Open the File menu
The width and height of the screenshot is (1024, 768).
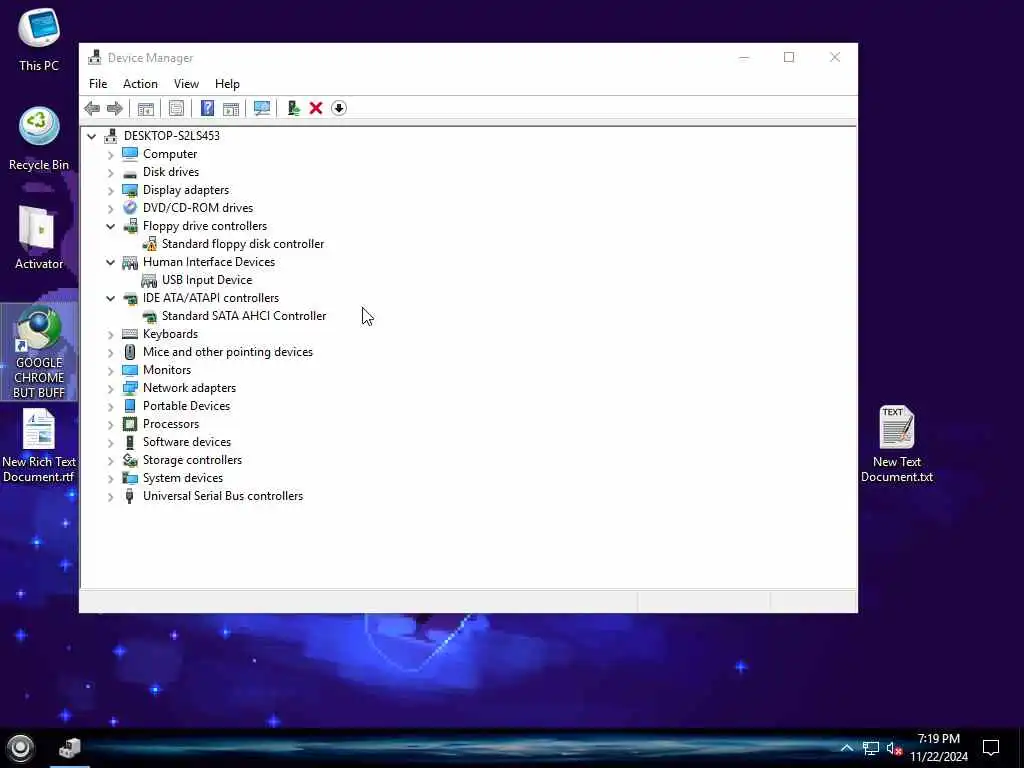click(98, 84)
